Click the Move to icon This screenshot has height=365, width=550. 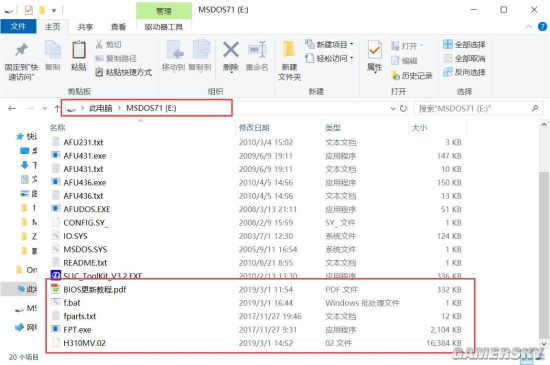(x=174, y=50)
